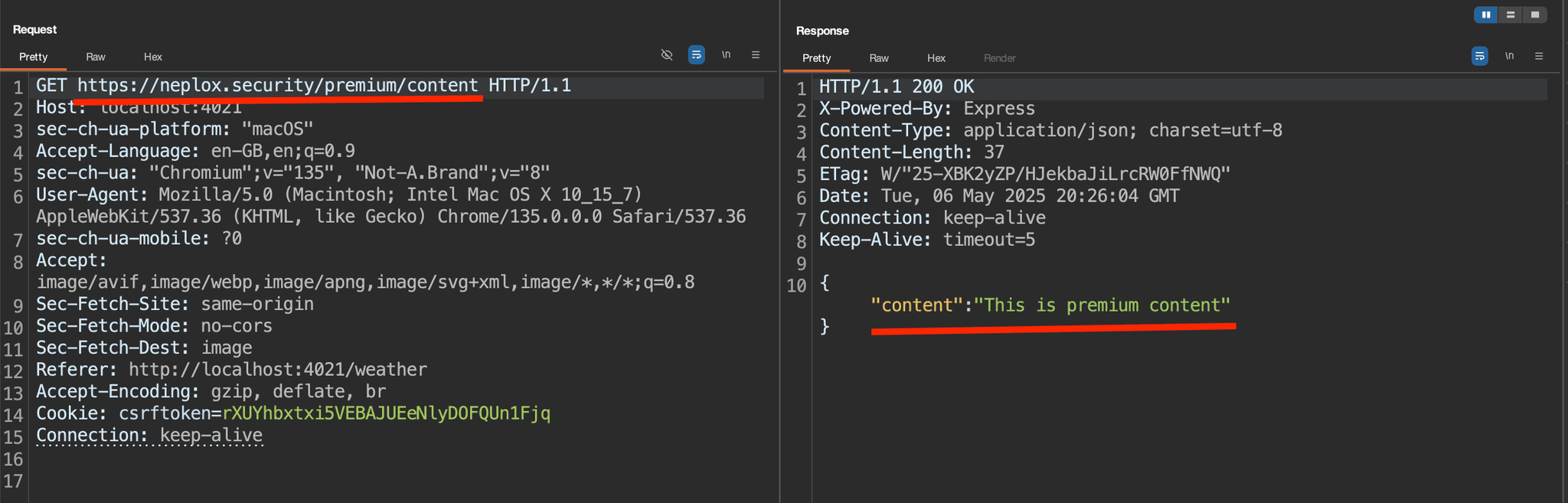Open the Render tab in Response
1568x503 pixels.
point(1000,58)
